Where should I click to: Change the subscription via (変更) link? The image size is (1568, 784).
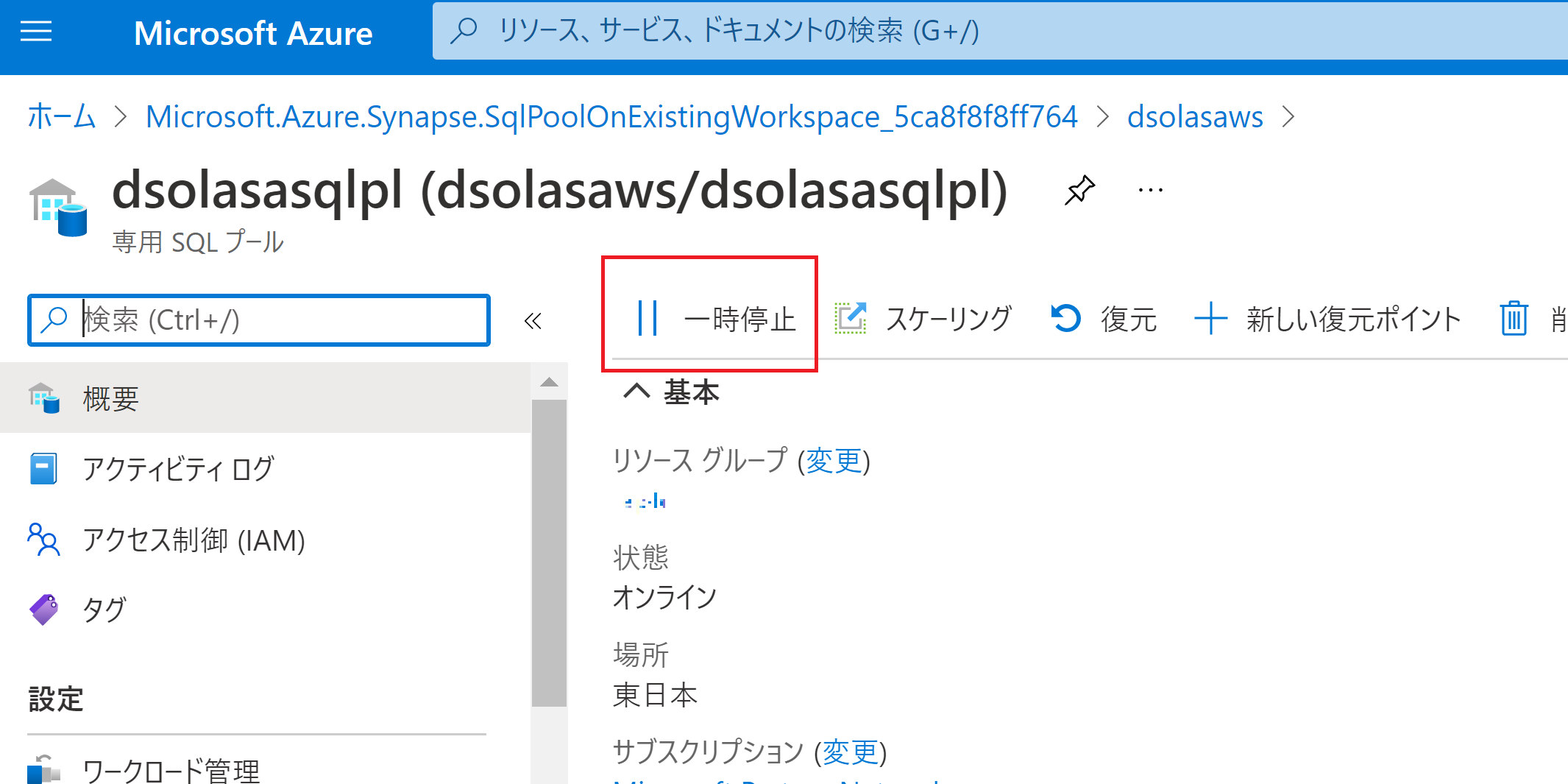click(x=851, y=752)
